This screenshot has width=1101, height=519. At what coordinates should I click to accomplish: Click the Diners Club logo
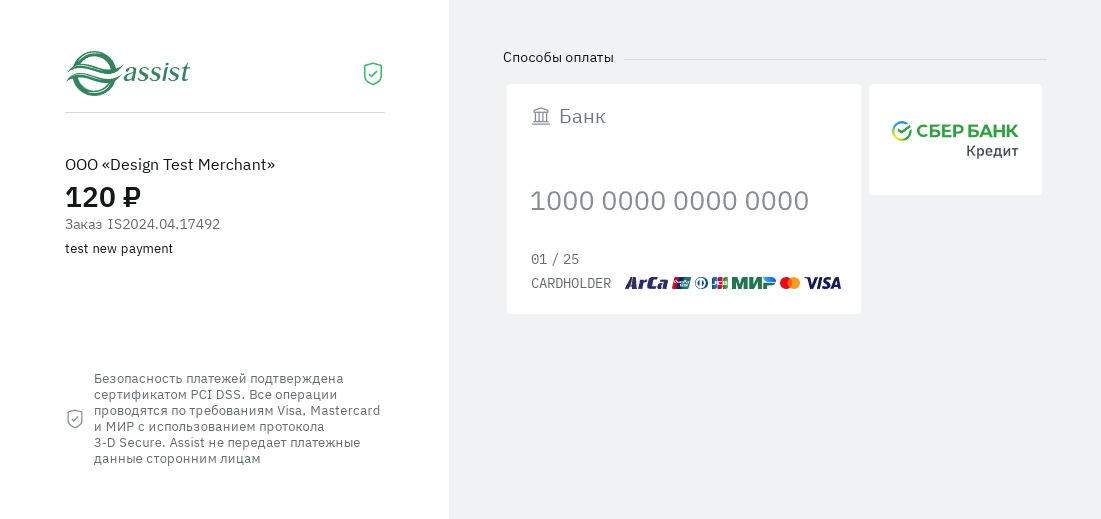point(701,283)
